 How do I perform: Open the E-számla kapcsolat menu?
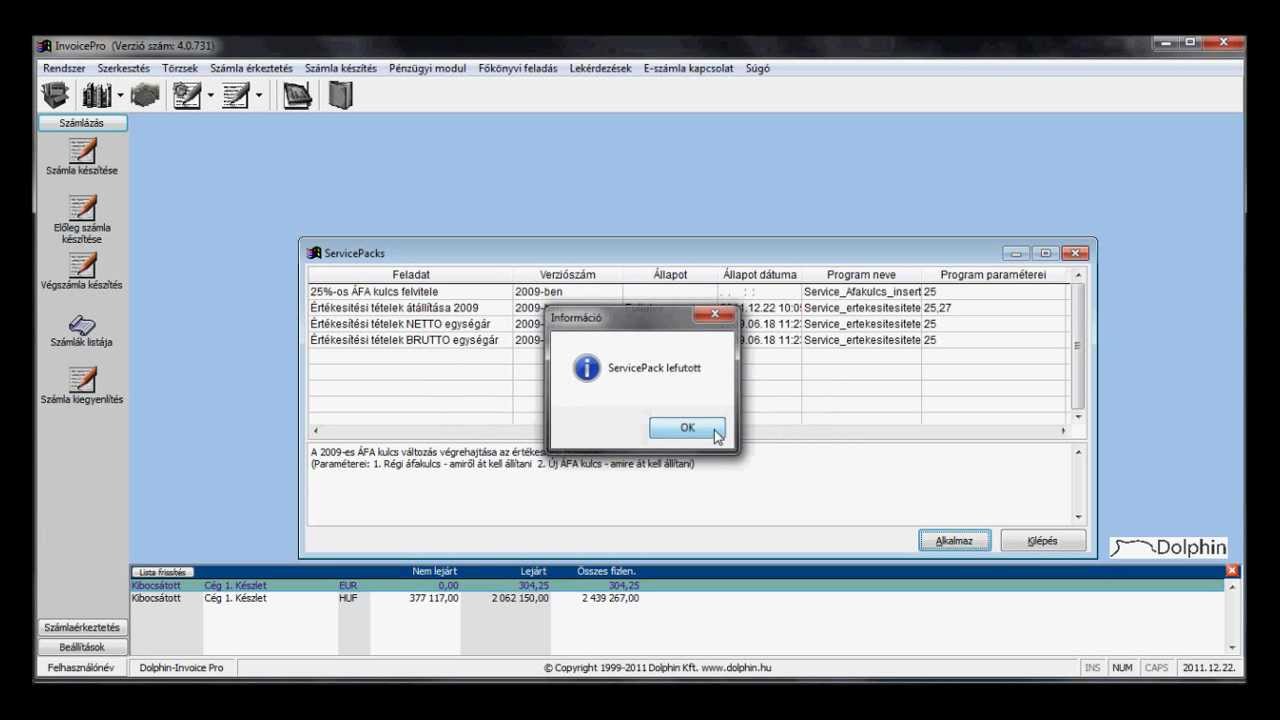click(x=688, y=68)
